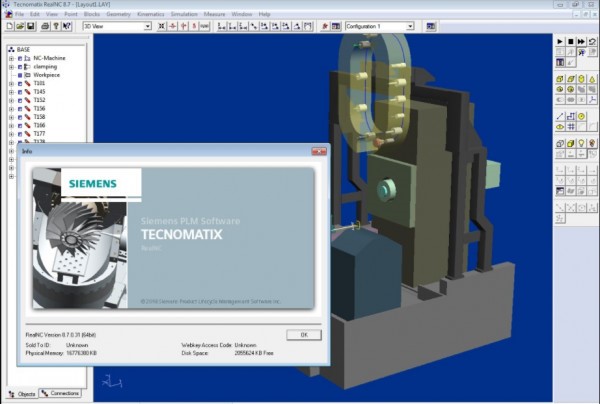Toggle the light bulb icon
600x404 pixels.
[x=581, y=143]
